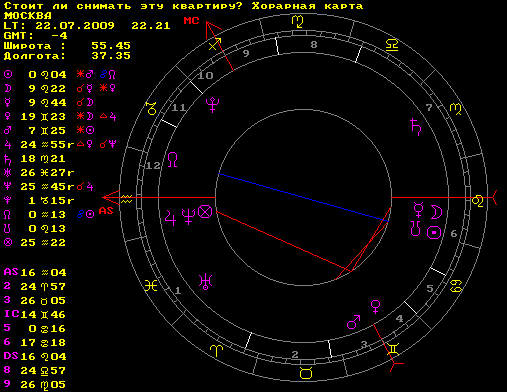This screenshot has height=392, width=507.
Task: Click the North Node glyph in house 12
Action: tap(172, 160)
